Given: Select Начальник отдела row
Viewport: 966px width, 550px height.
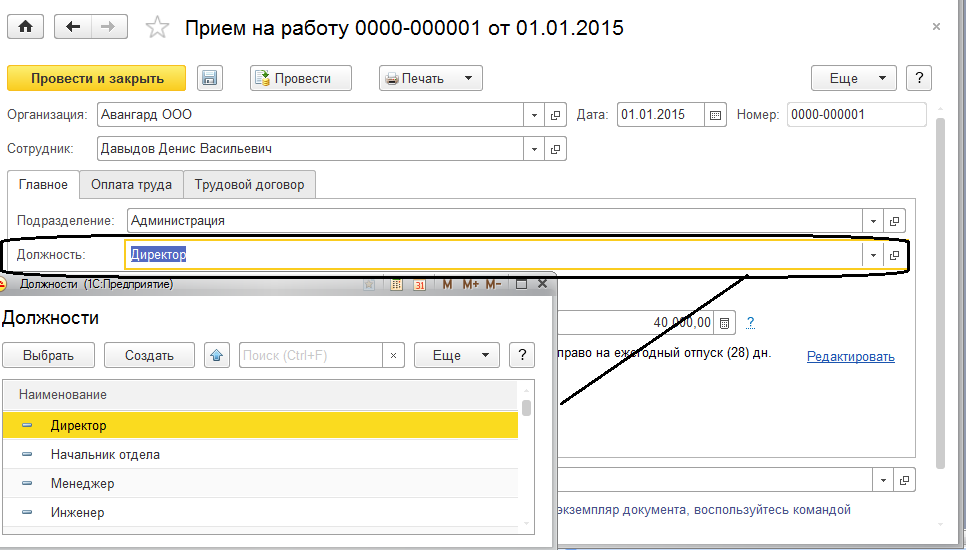Looking at the screenshot, I should coord(260,455).
